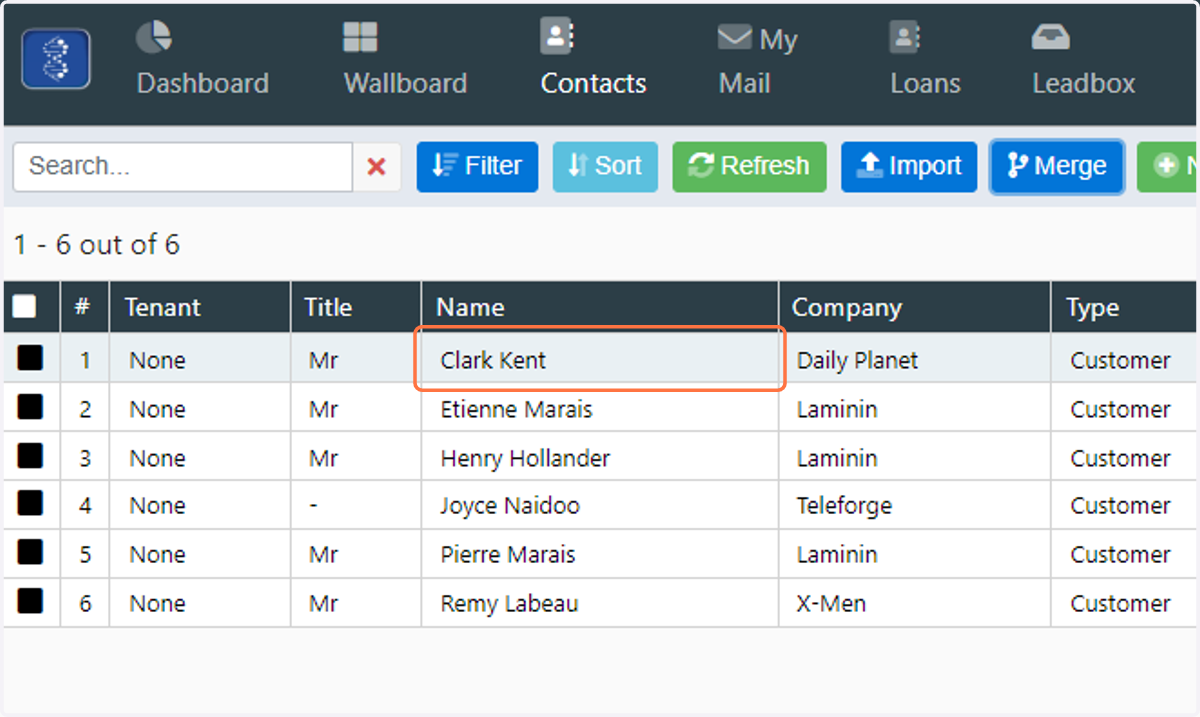Open My Mail
The width and height of the screenshot is (1200, 717).
pyautogui.click(x=757, y=62)
